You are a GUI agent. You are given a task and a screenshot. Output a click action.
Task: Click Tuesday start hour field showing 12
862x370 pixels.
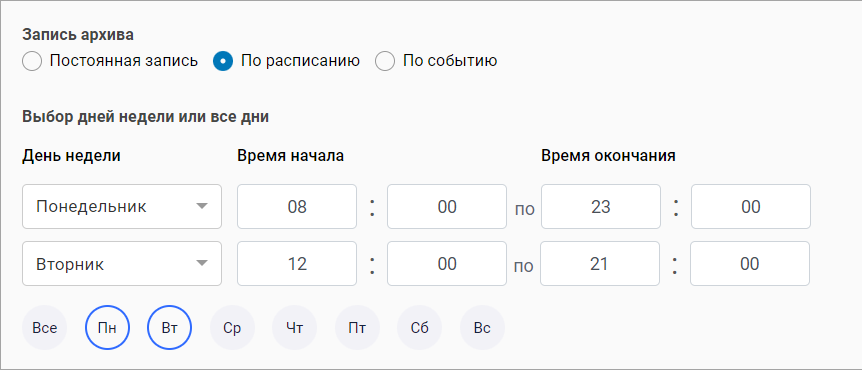pyautogui.click(x=297, y=264)
